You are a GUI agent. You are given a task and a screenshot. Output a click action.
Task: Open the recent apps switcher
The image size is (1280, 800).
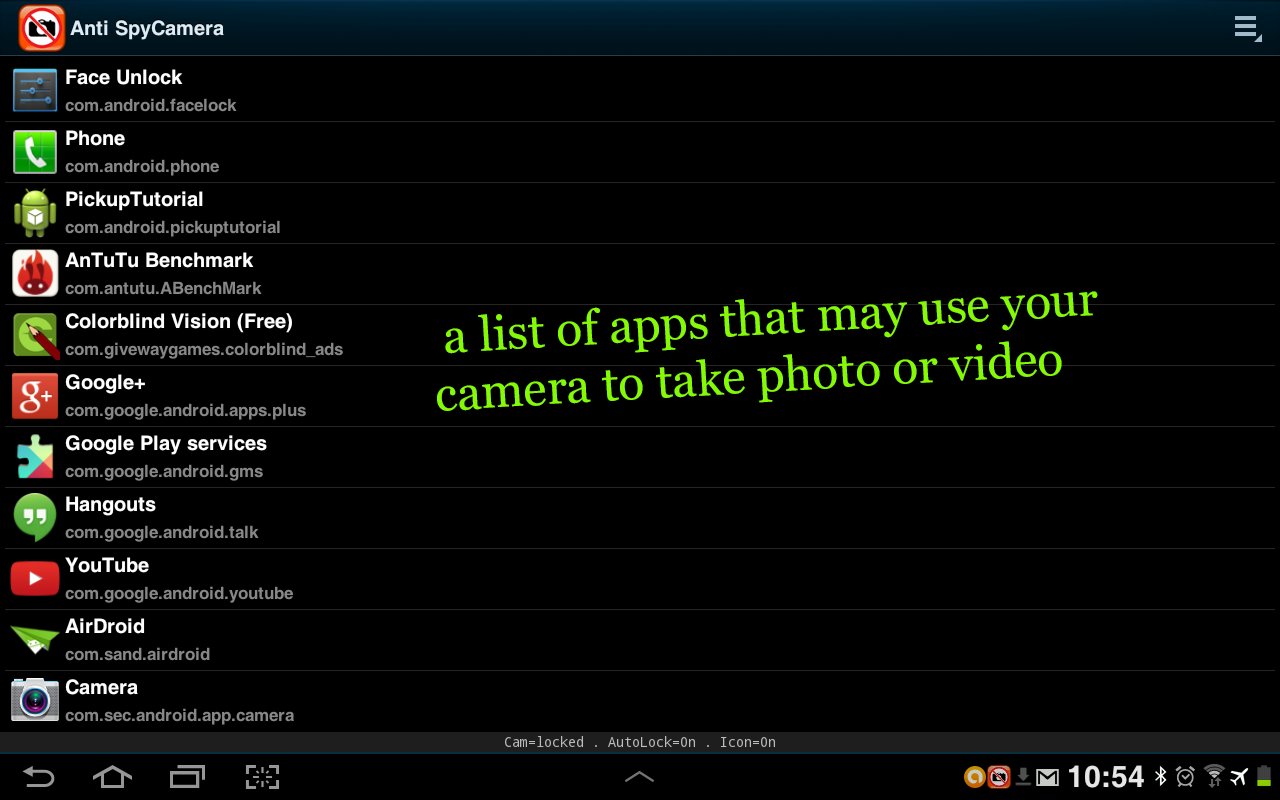pyautogui.click(x=187, y=777)
